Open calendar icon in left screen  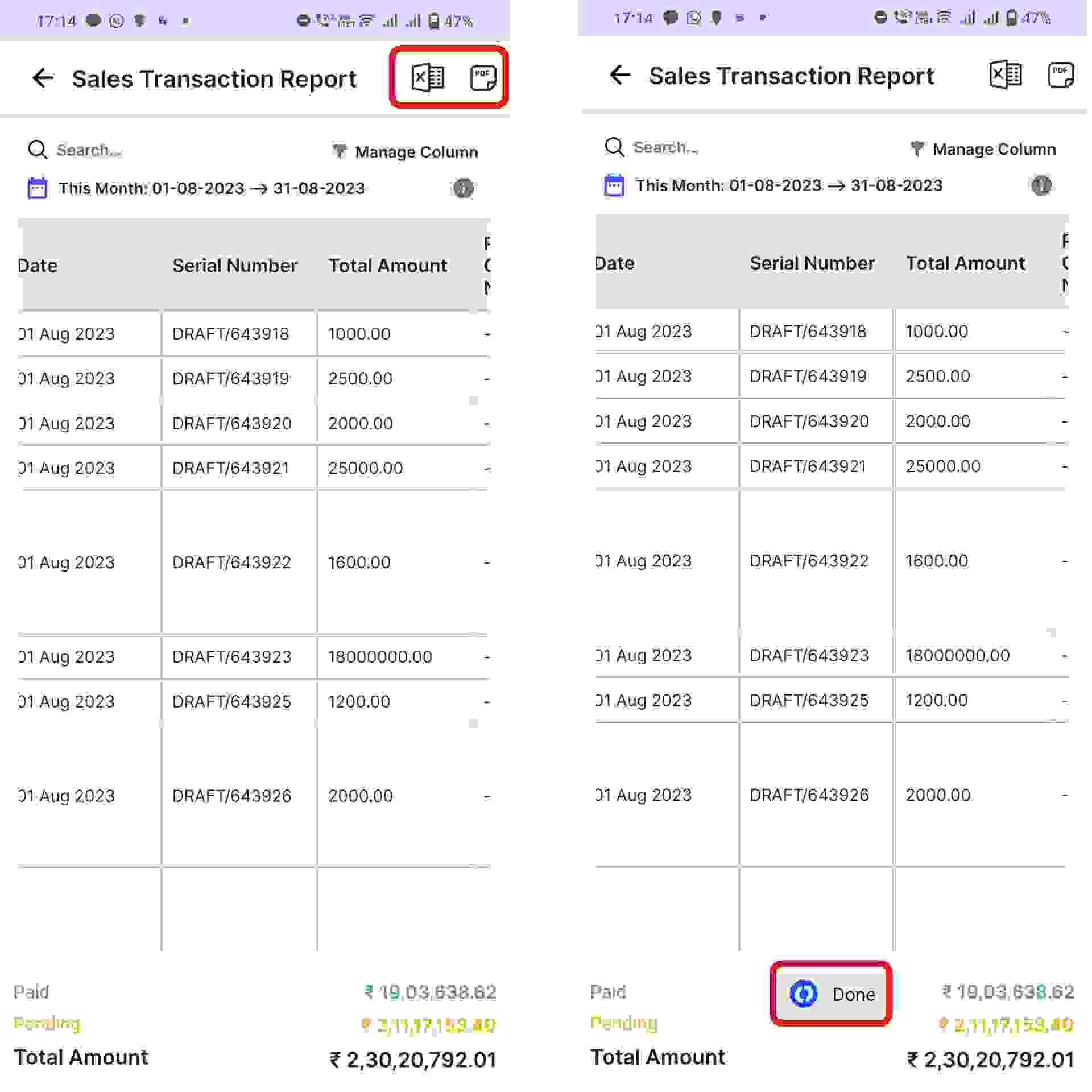point(38,188)
